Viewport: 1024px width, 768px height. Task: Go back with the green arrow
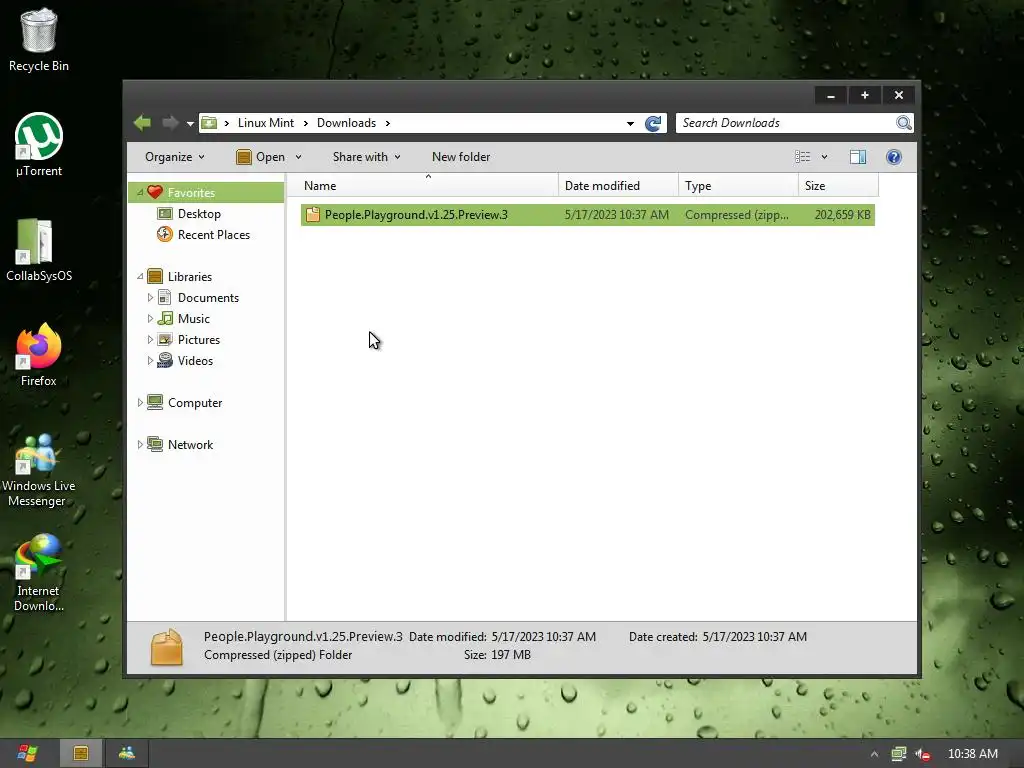pyautogui.click(x=142, y=123)
